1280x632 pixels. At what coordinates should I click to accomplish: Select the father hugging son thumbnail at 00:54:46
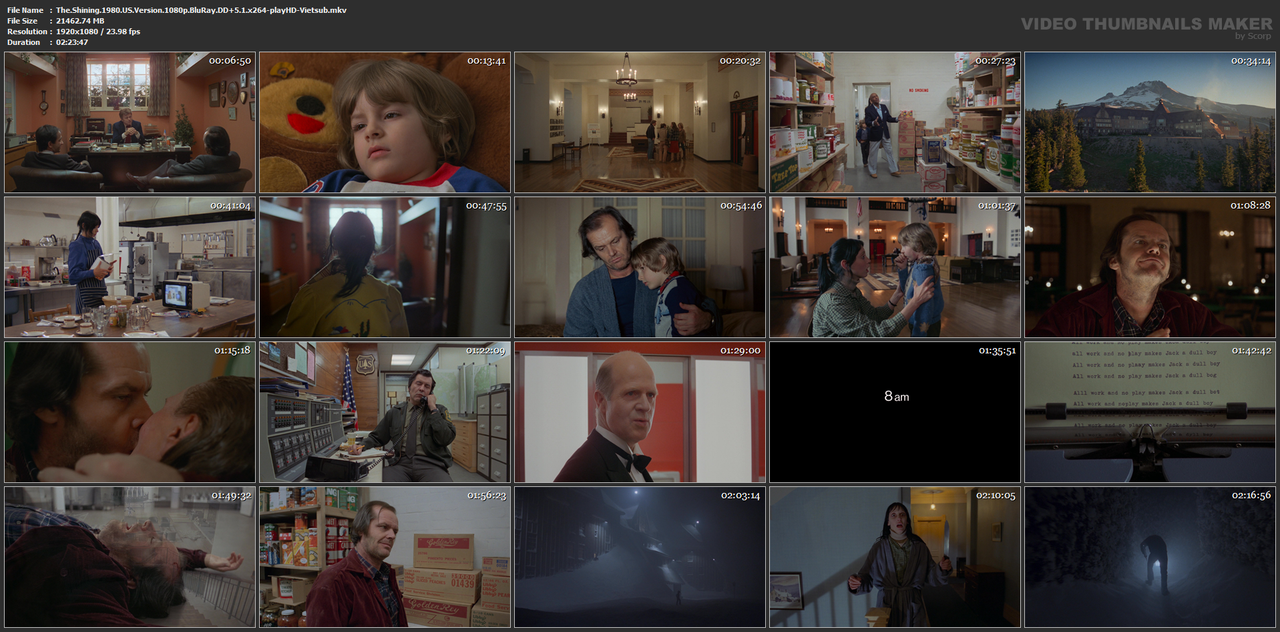tap(640, 267)
